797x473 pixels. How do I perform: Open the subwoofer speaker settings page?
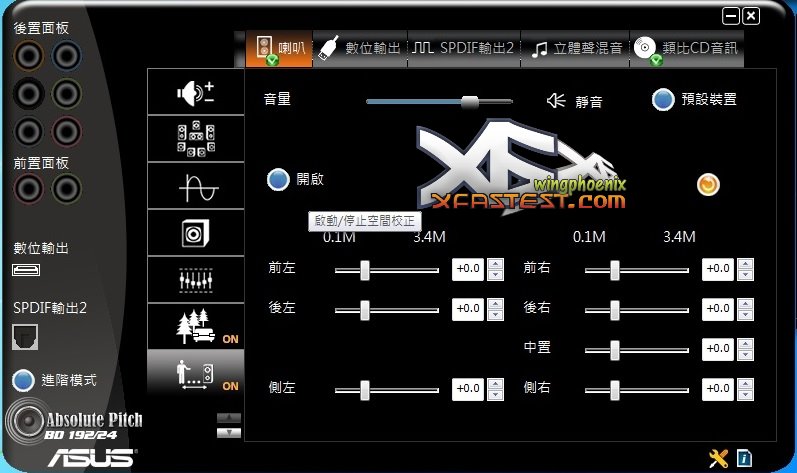click(x=196, y=233)
